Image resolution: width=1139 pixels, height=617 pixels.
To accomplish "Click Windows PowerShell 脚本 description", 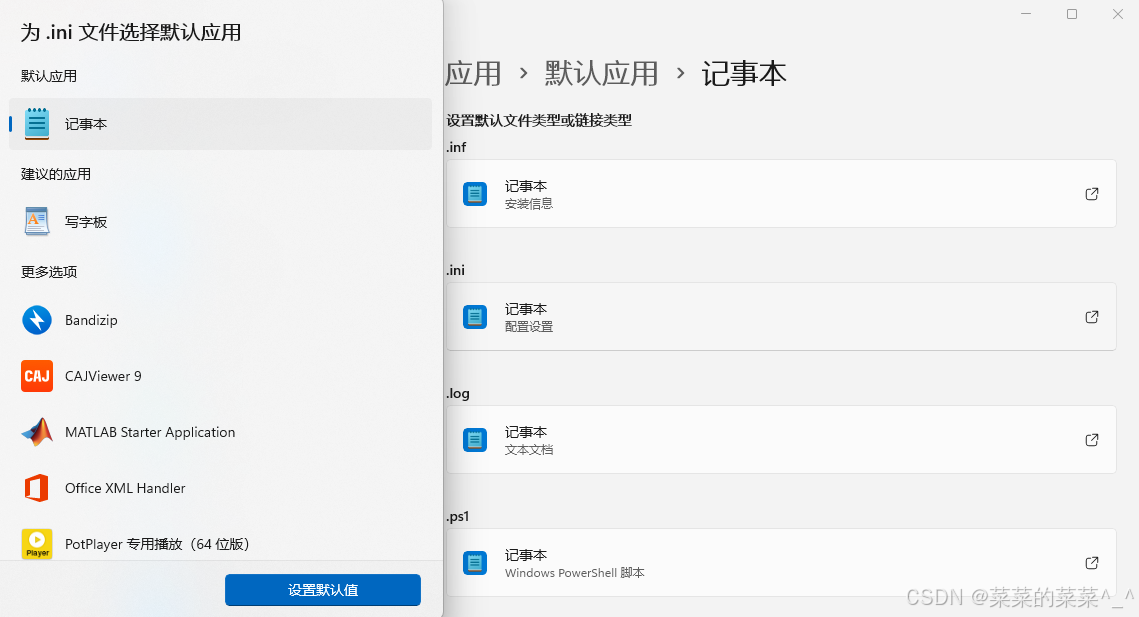I will click(x=575, y=573).
